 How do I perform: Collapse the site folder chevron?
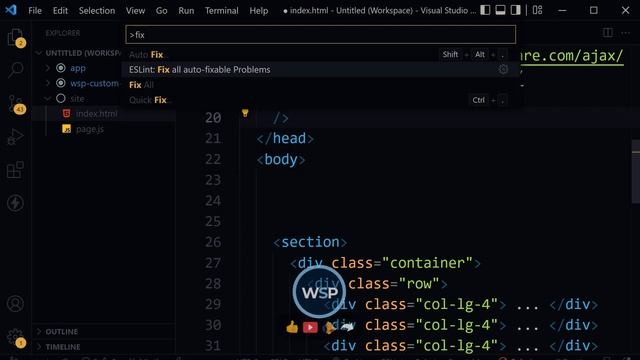47,98
